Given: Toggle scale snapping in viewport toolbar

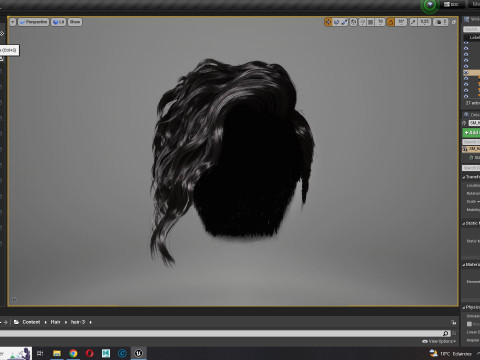Looking at the screenshot, I should [413, 22].
